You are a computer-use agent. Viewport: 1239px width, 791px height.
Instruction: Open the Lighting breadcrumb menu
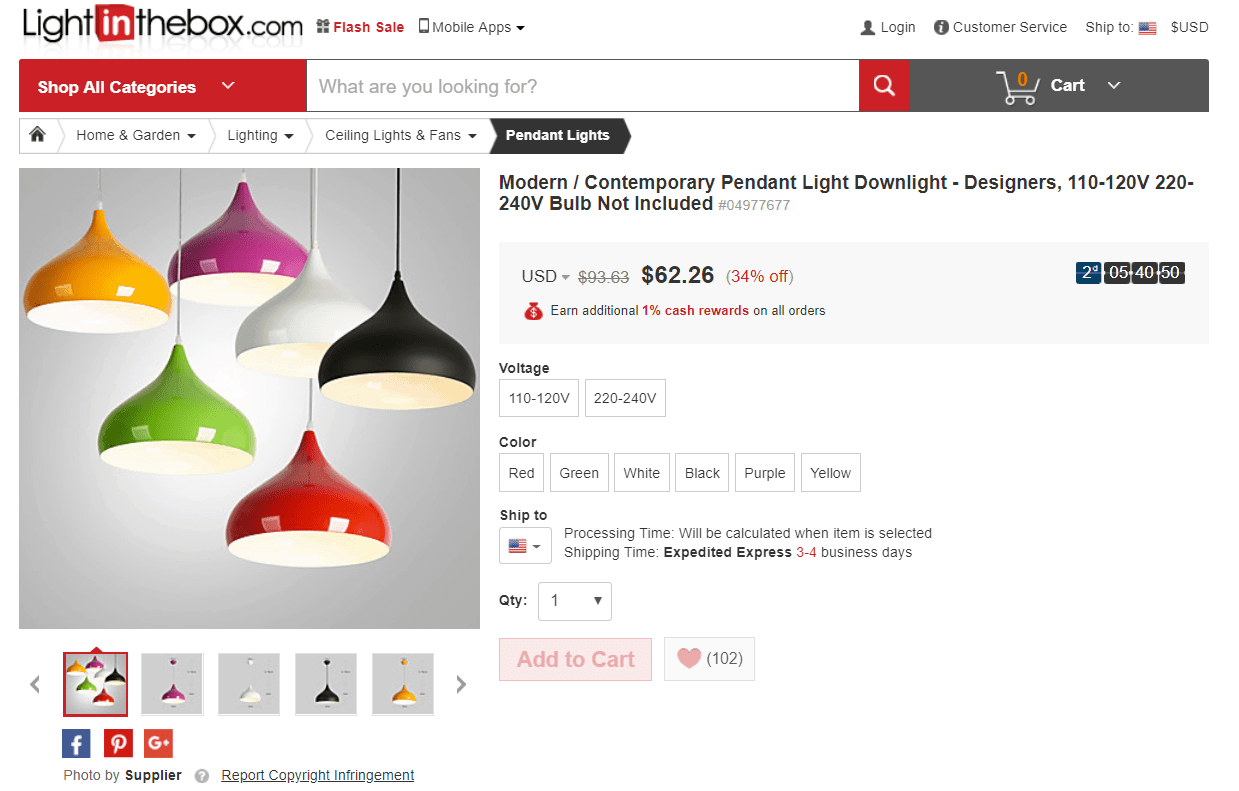pyautogui.click(x=260, y=135)
